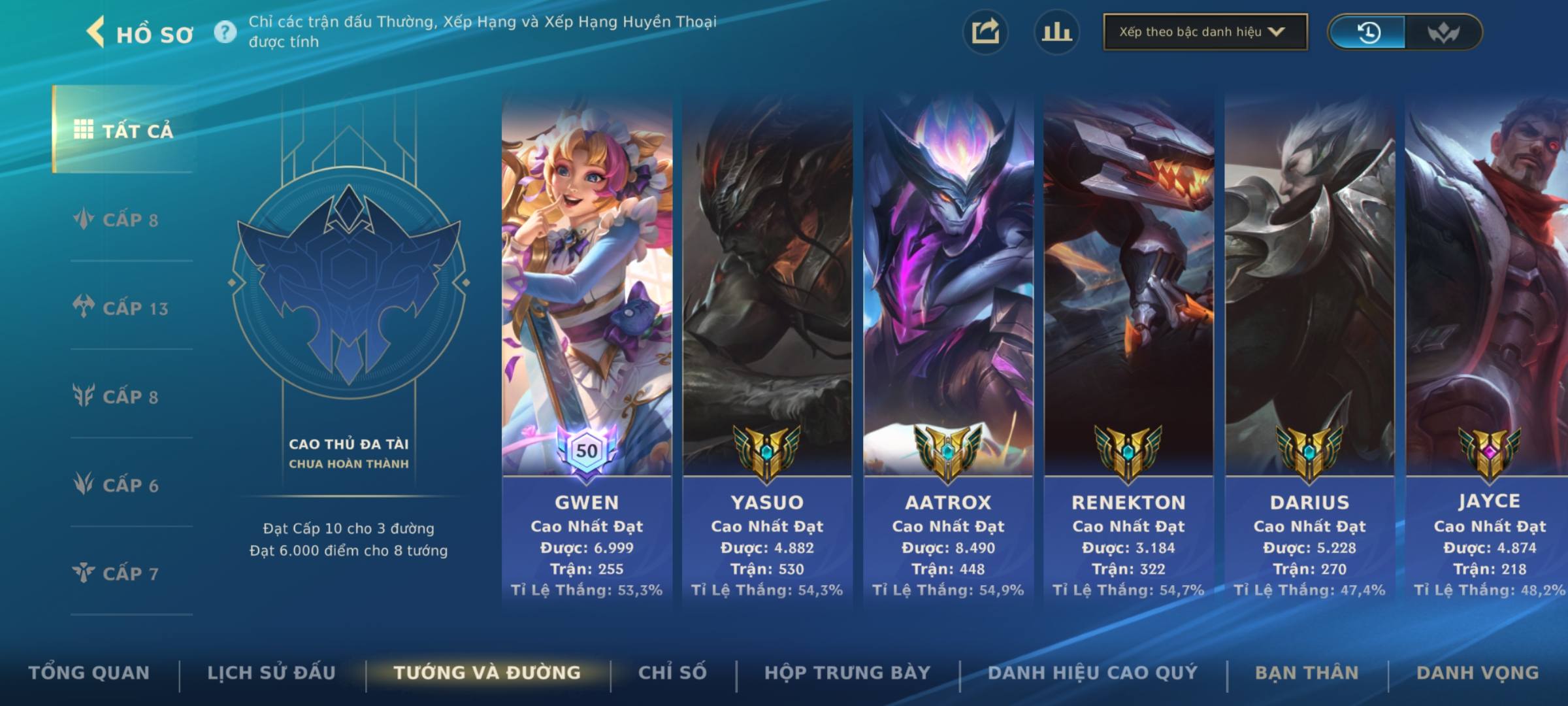Image resolution: width=1568 pixels, height=706 pixels.
Task: Tap the Cao Thủ Đa Tài emblem
Action: pos(349,283)
